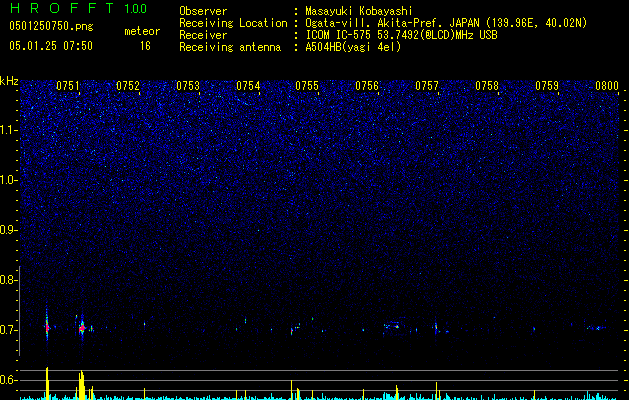This screenshot has height=400, width=629.
Task: Click the 0.7 kHz axis label
Action: (x=8, y=330)
